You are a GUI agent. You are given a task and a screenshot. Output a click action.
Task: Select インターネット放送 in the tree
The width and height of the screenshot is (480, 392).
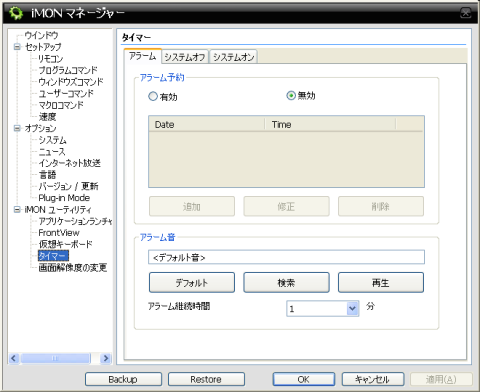69,163
